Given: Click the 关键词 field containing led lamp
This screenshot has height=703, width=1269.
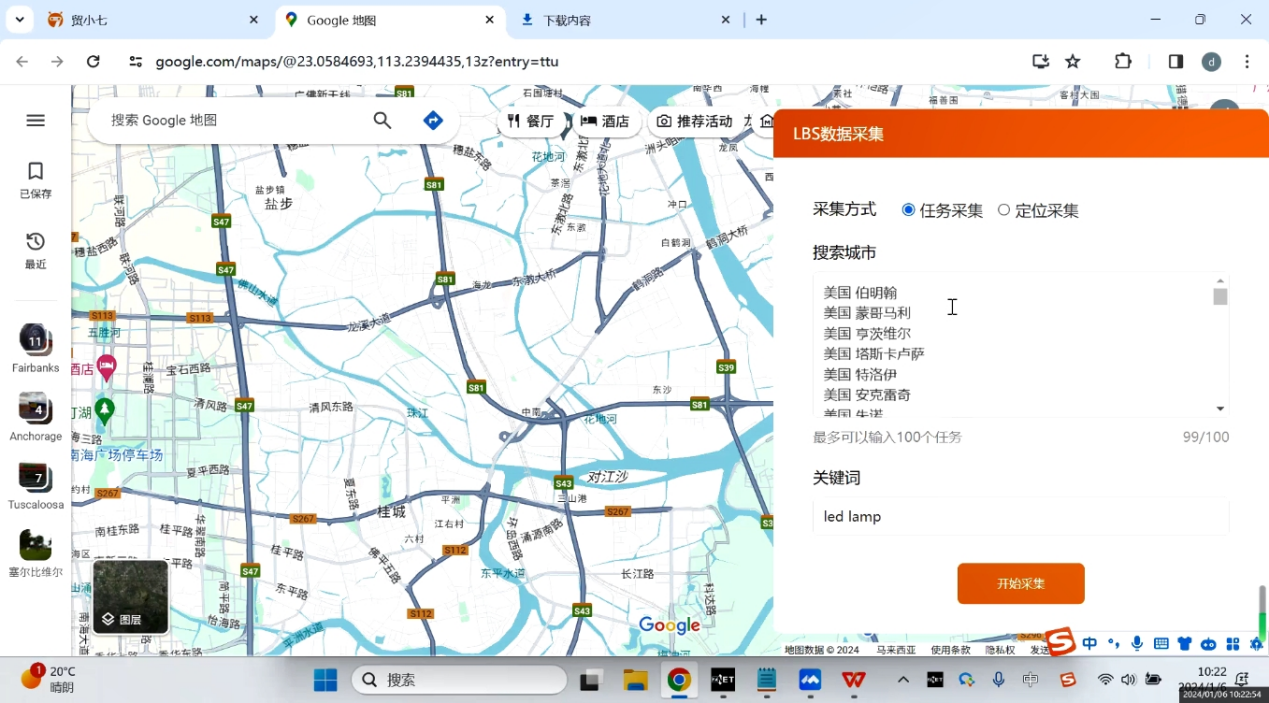Looking at the screenshot, I should click(1020, 516).
